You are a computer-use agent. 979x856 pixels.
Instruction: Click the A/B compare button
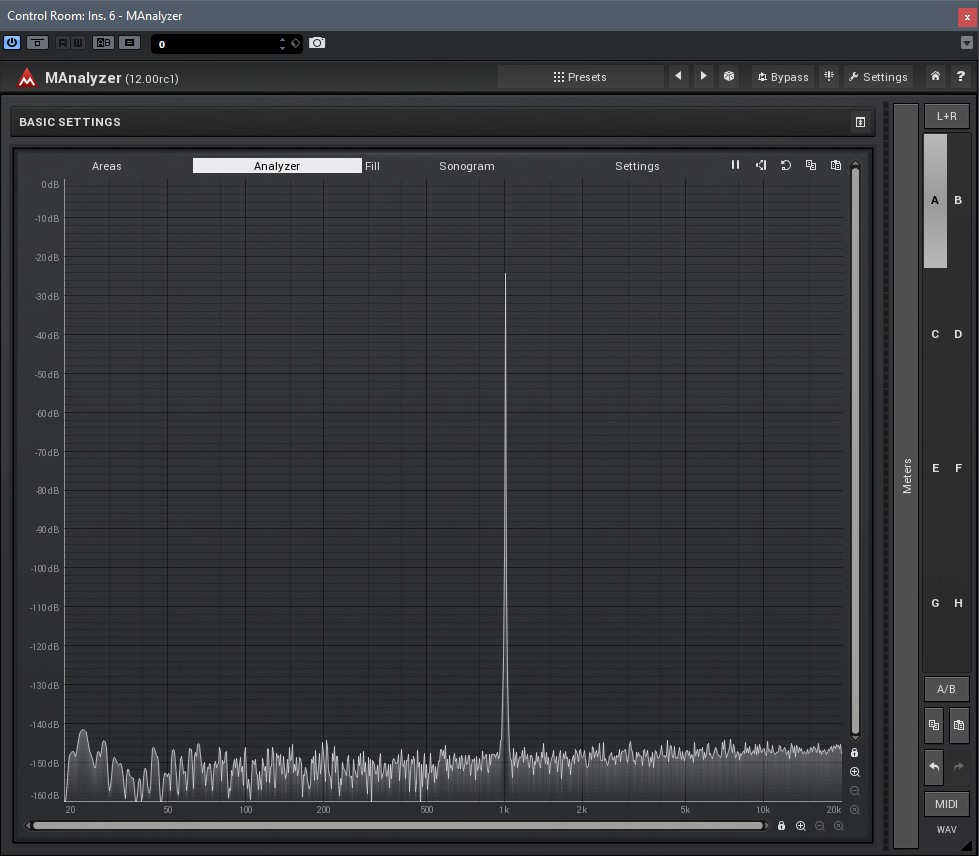coord(947,689)
